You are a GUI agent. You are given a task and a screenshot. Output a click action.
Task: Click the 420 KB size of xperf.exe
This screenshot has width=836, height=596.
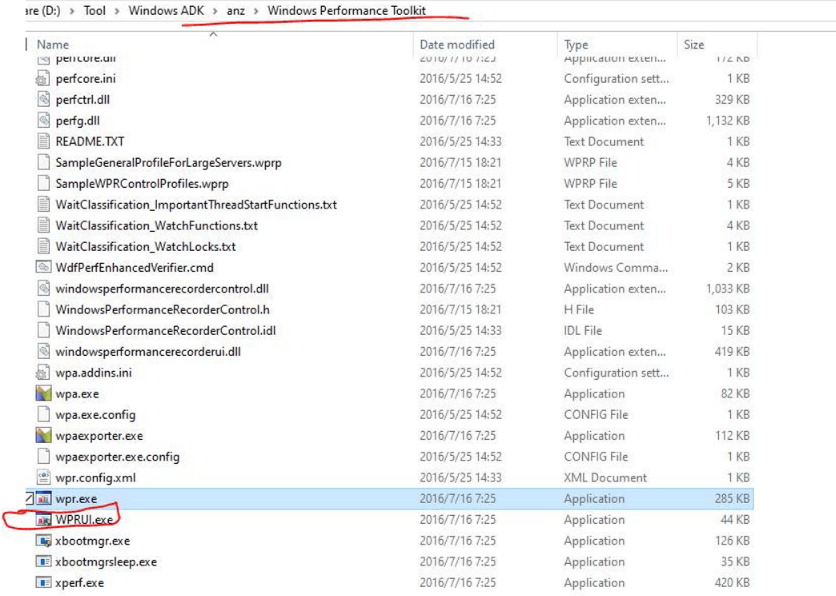pos(732,583)
